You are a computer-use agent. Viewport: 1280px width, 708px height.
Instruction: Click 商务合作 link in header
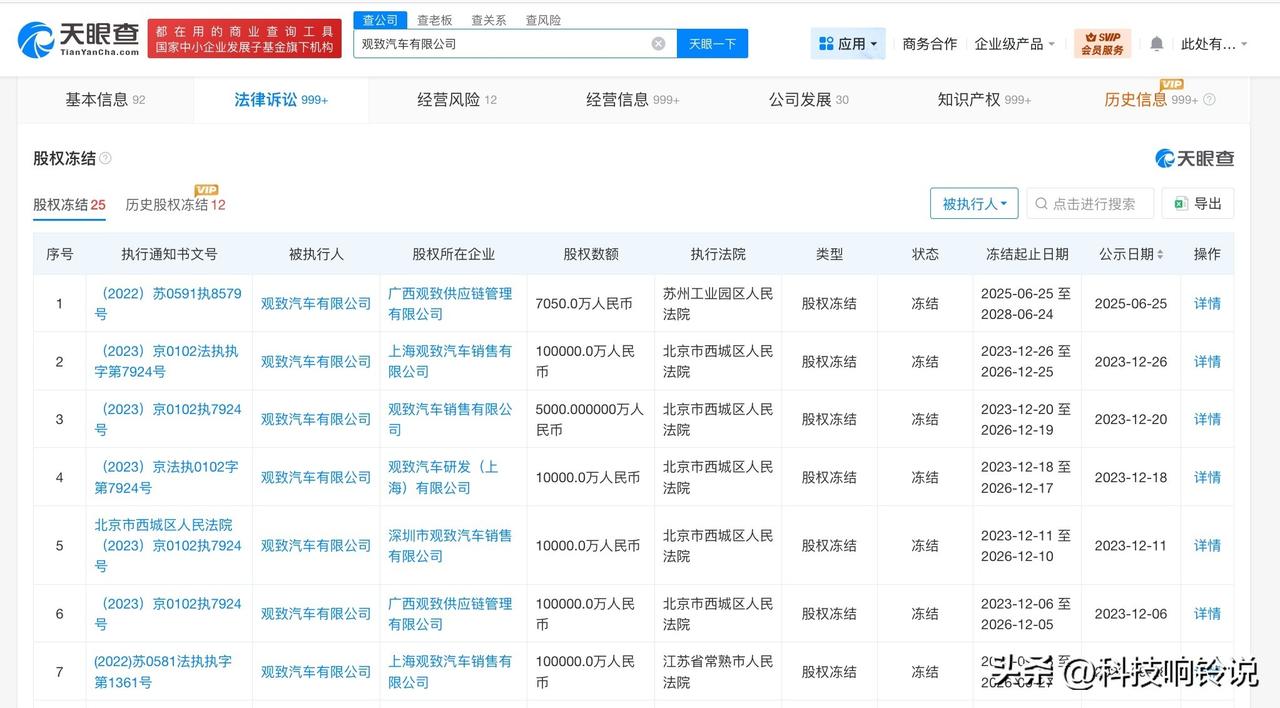(x=929, y=44)
